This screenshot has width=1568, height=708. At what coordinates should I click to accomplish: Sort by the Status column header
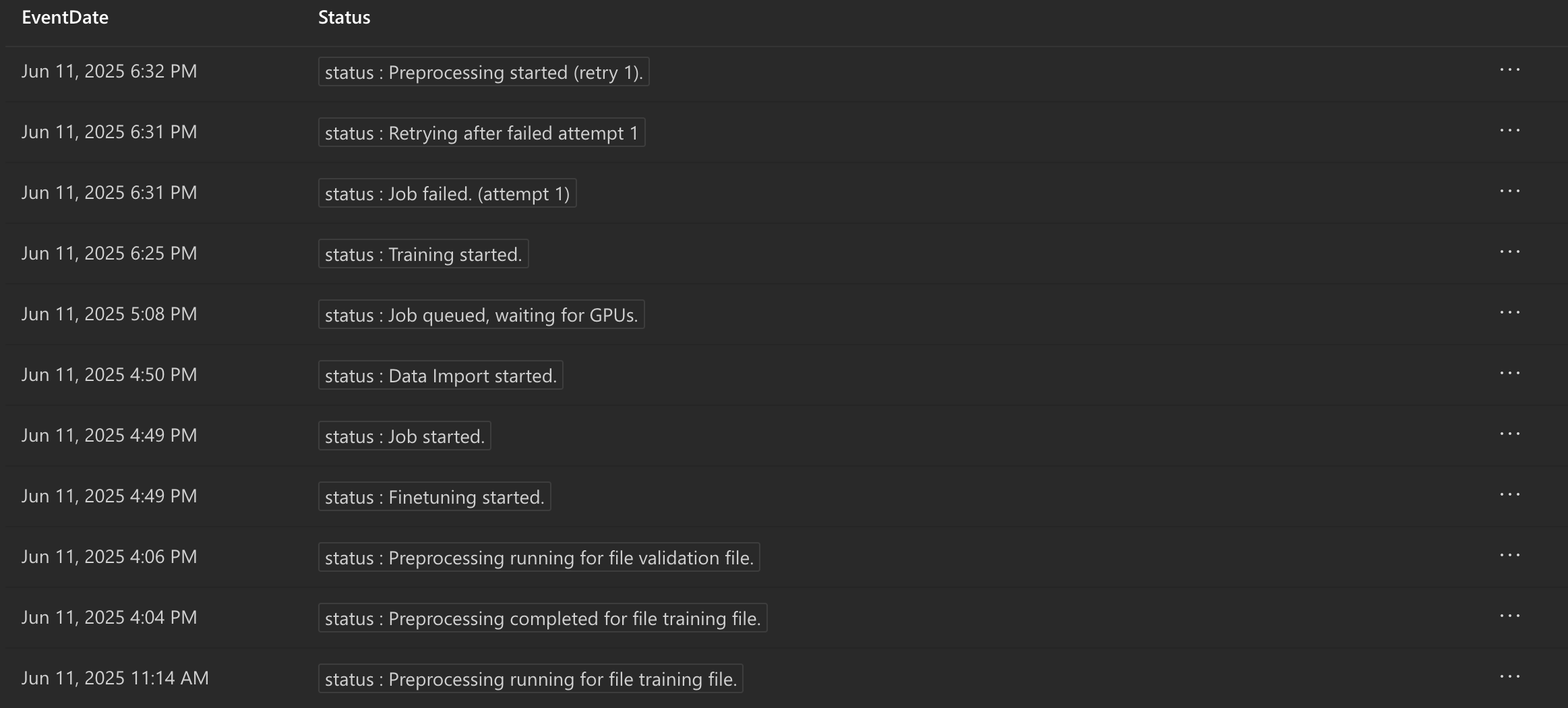(x=344, y=18)
